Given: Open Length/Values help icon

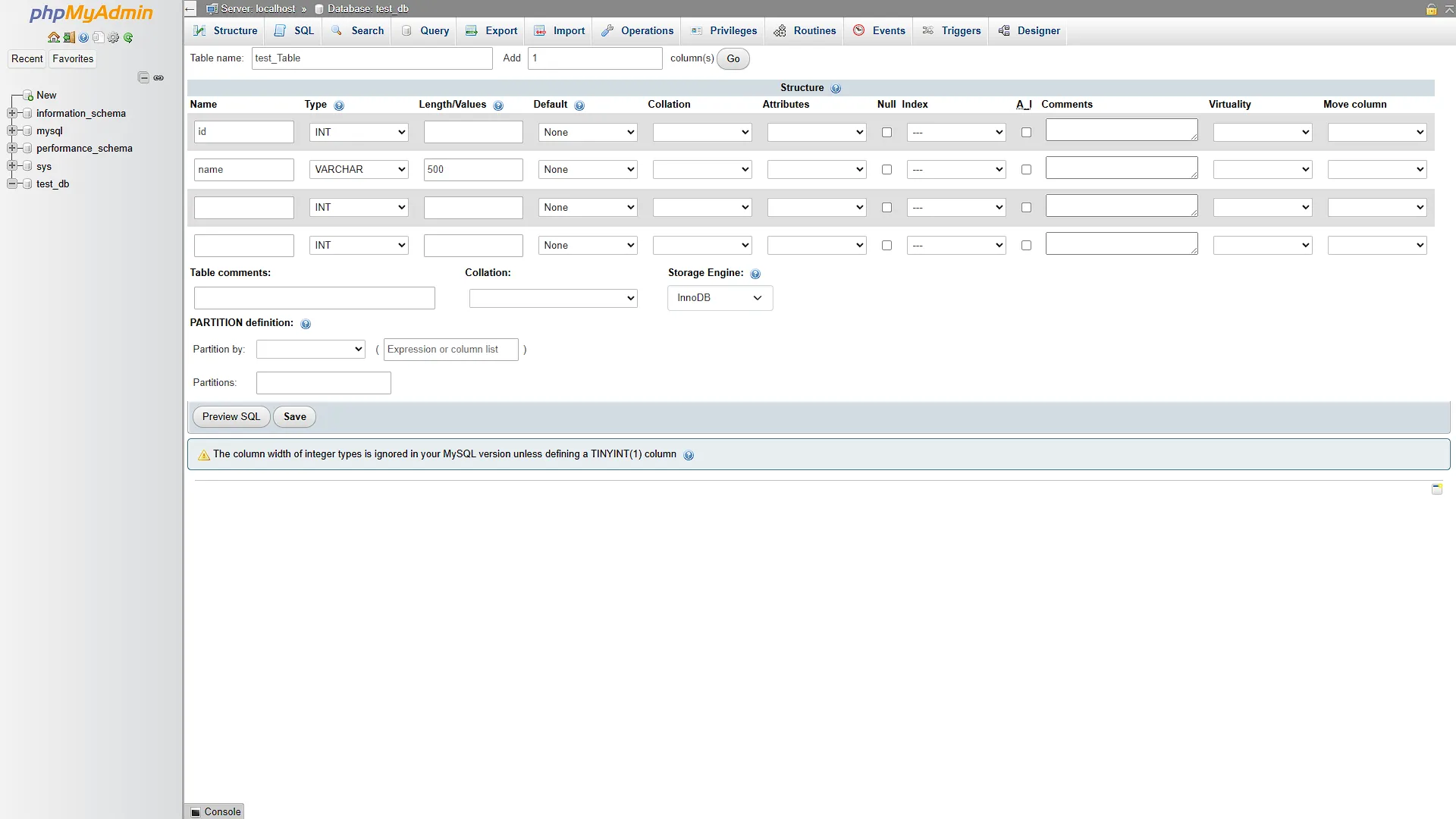Looking at the screenshot, I should point(498,105).
